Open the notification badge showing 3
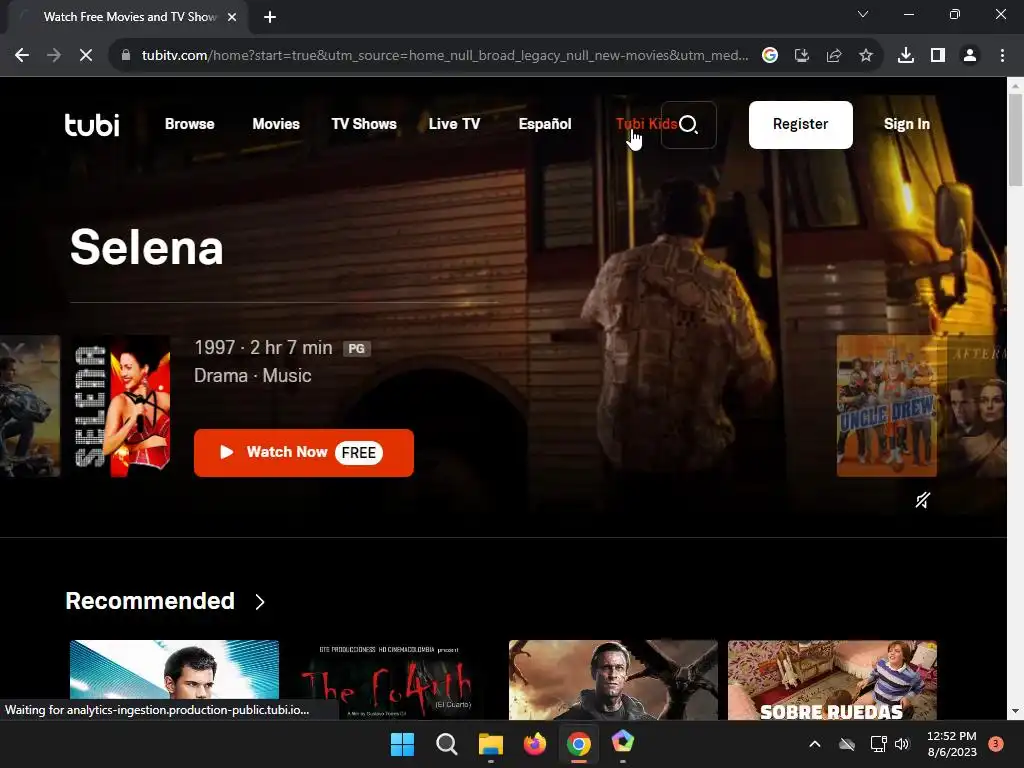Viewport: 1024px width, 768px height. coord(996,744)
